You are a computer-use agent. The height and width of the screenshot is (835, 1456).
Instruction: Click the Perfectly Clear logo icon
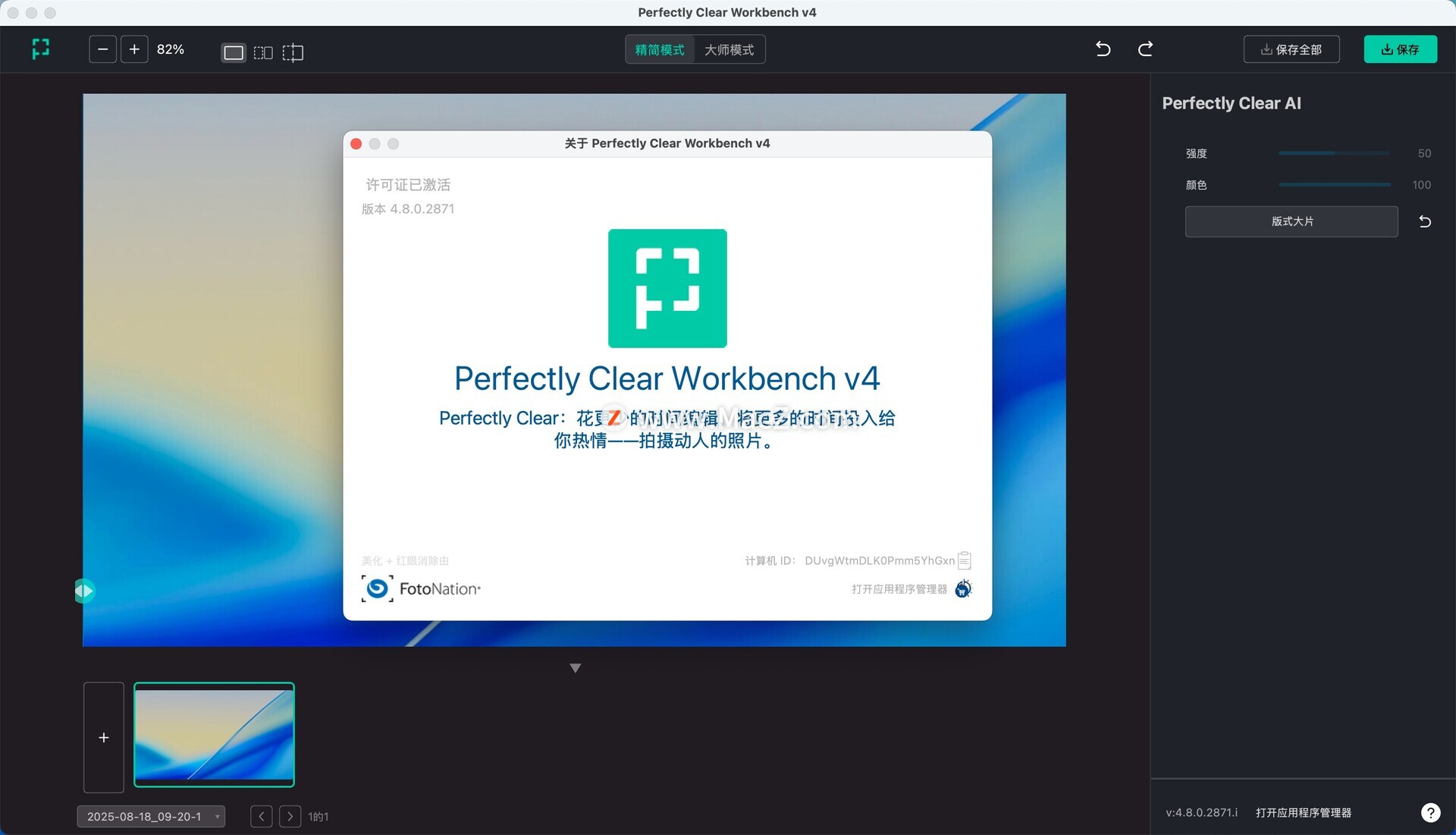tap(41, 49)
